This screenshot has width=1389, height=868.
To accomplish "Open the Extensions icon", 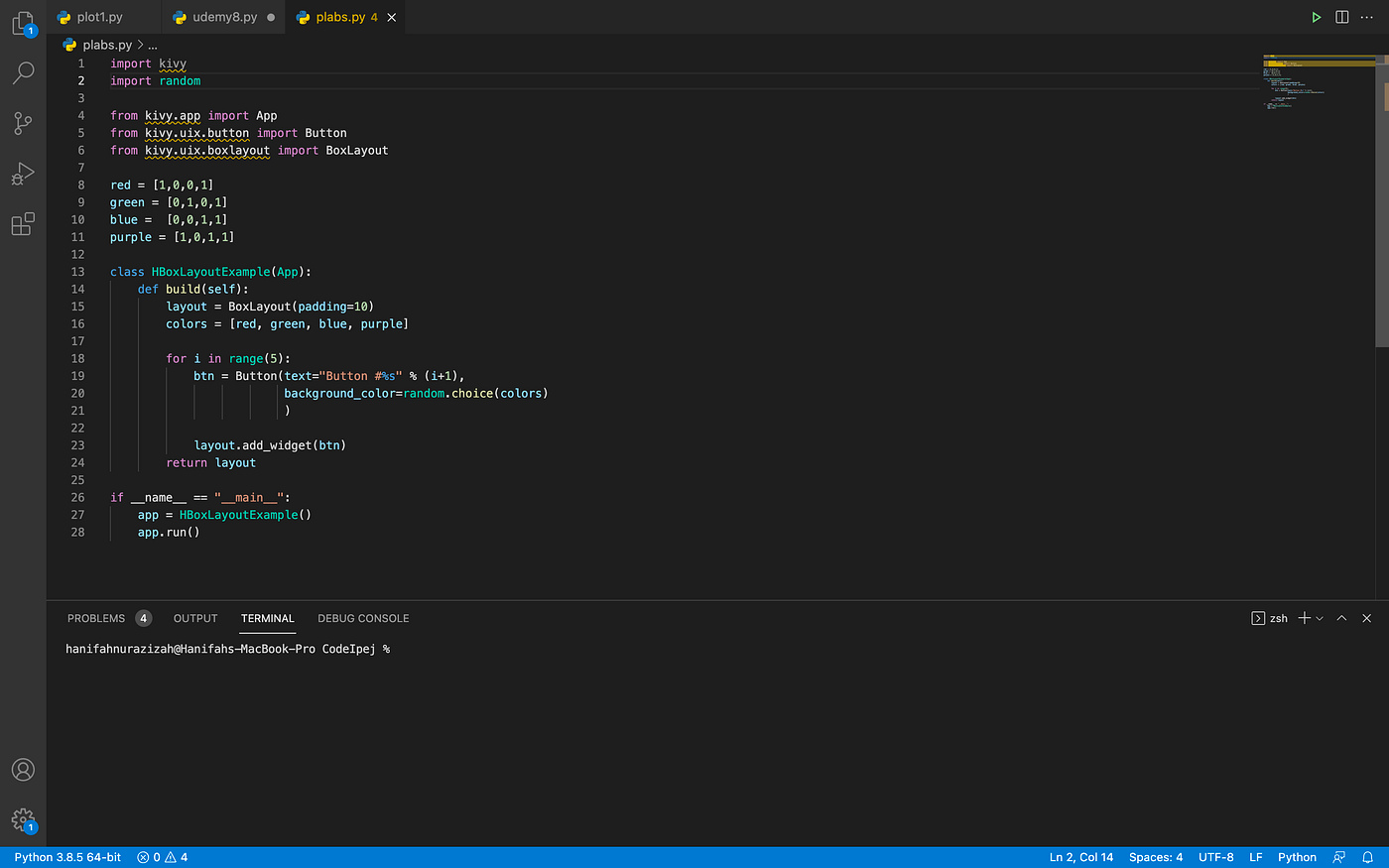I will pyautogui.click(x=23, y=224).
